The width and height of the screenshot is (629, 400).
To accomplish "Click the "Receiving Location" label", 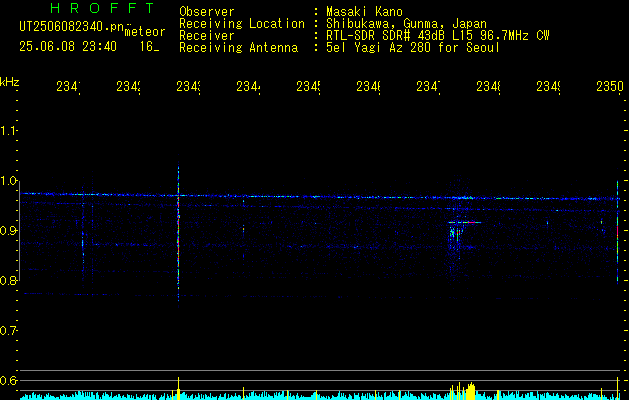I will pos(242,24).
